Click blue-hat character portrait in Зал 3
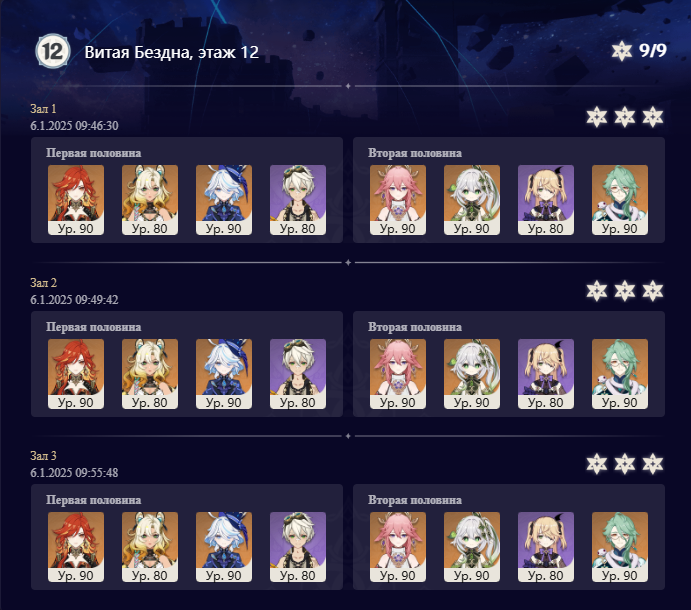 224,547
